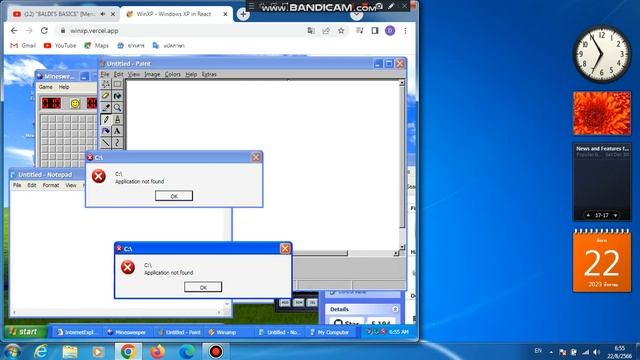Open Windows Media Player from taskbar

[98, 351]
